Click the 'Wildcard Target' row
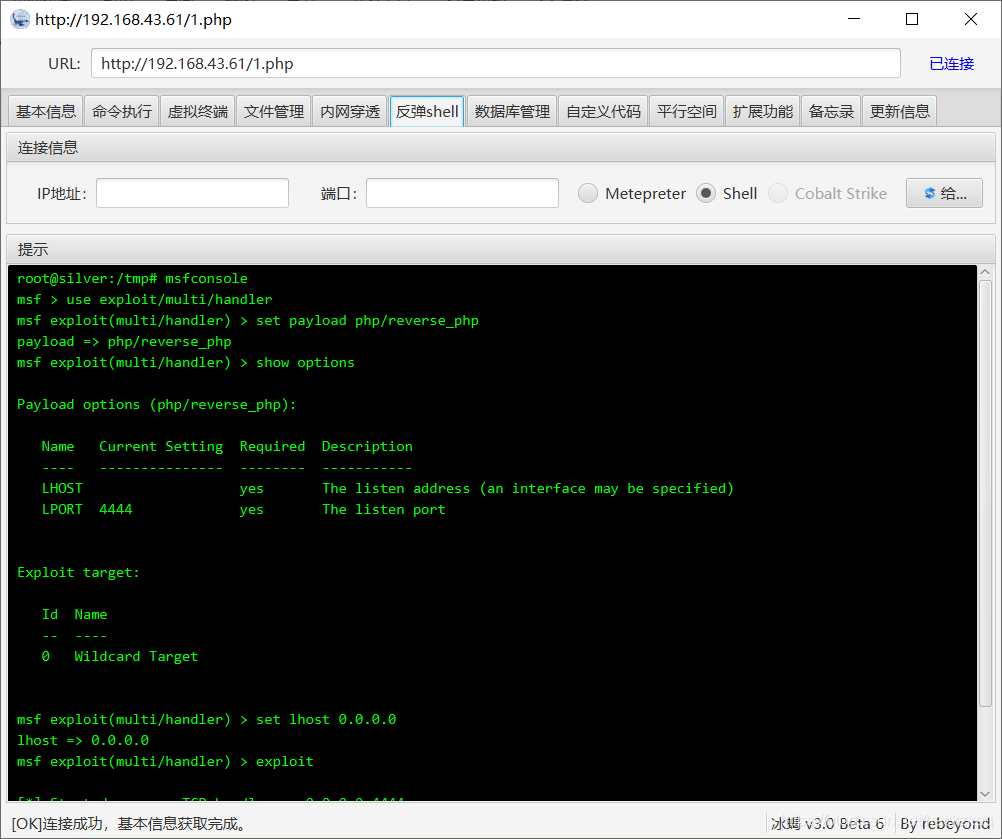This screenshot has width=1002, height=839. click(119, 656)
